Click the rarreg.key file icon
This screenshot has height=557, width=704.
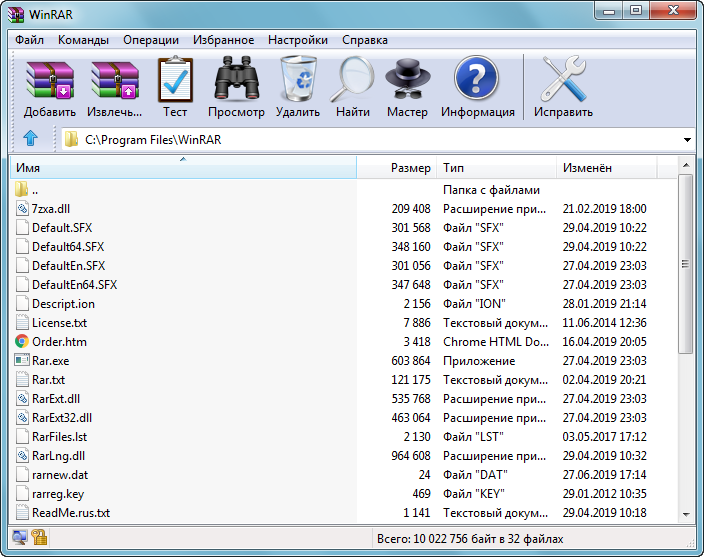click(x=22, y=493)
